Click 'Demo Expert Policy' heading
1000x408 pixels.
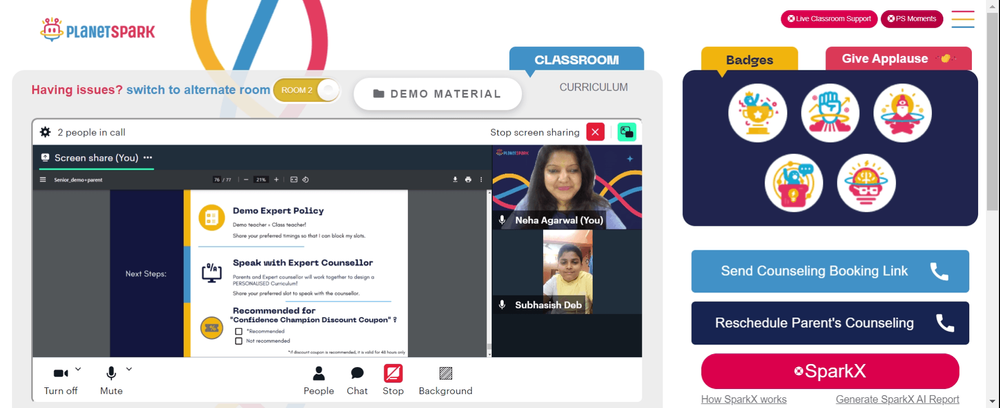pyautogui.click(x=278, y=210)
